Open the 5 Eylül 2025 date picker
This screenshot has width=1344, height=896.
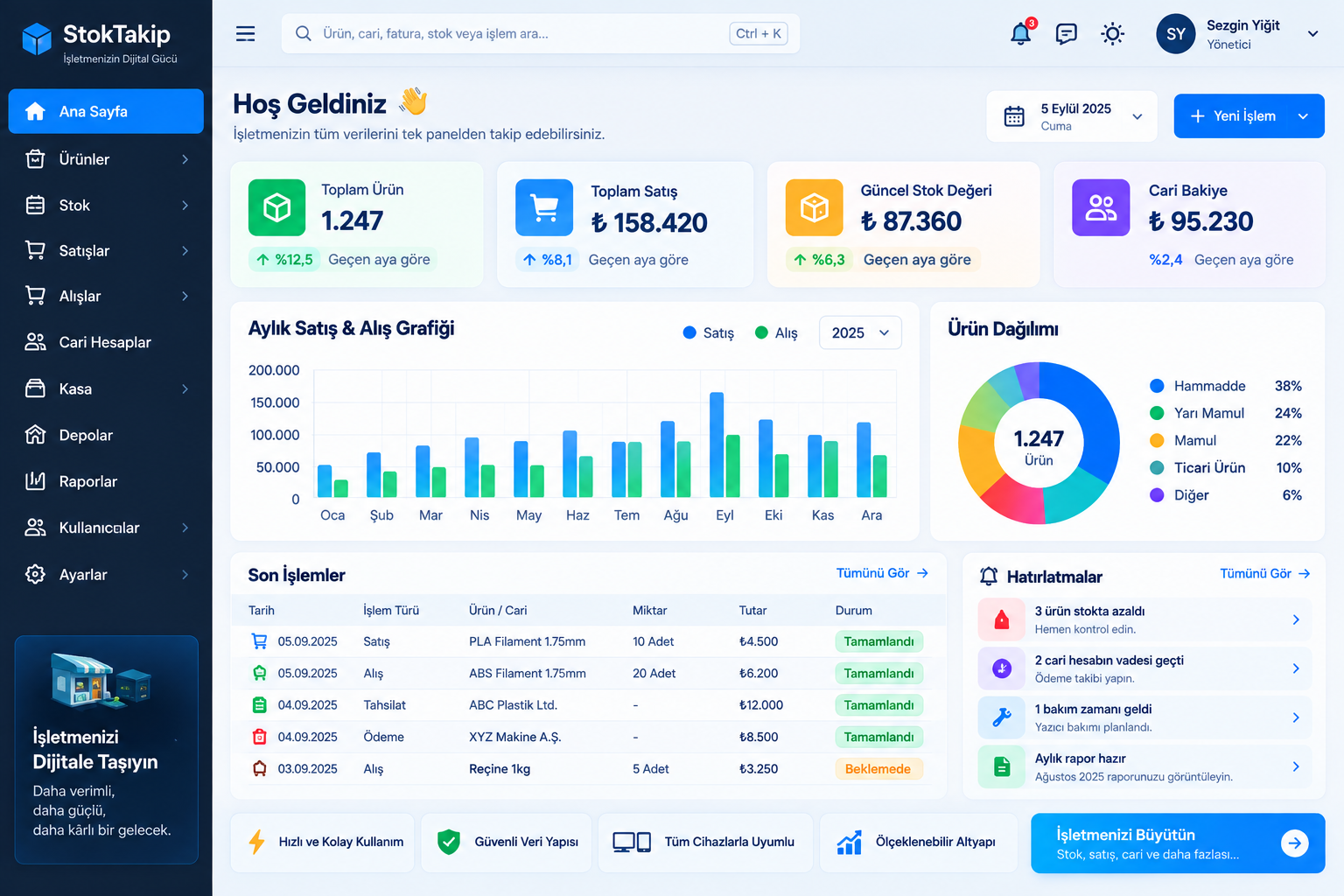pyautogui.click(x=1072, y=116)
